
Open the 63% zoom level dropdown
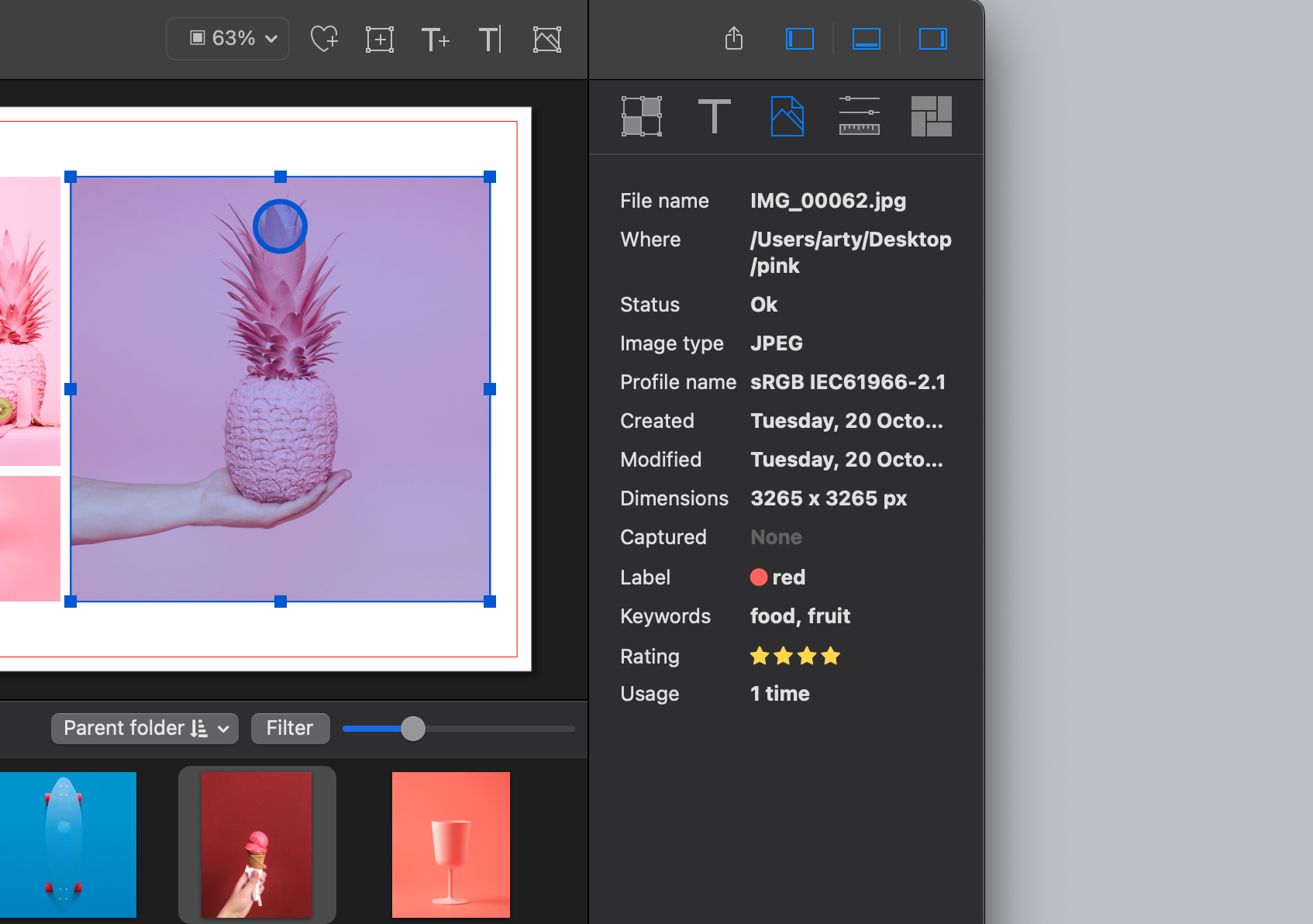[228, 39]
